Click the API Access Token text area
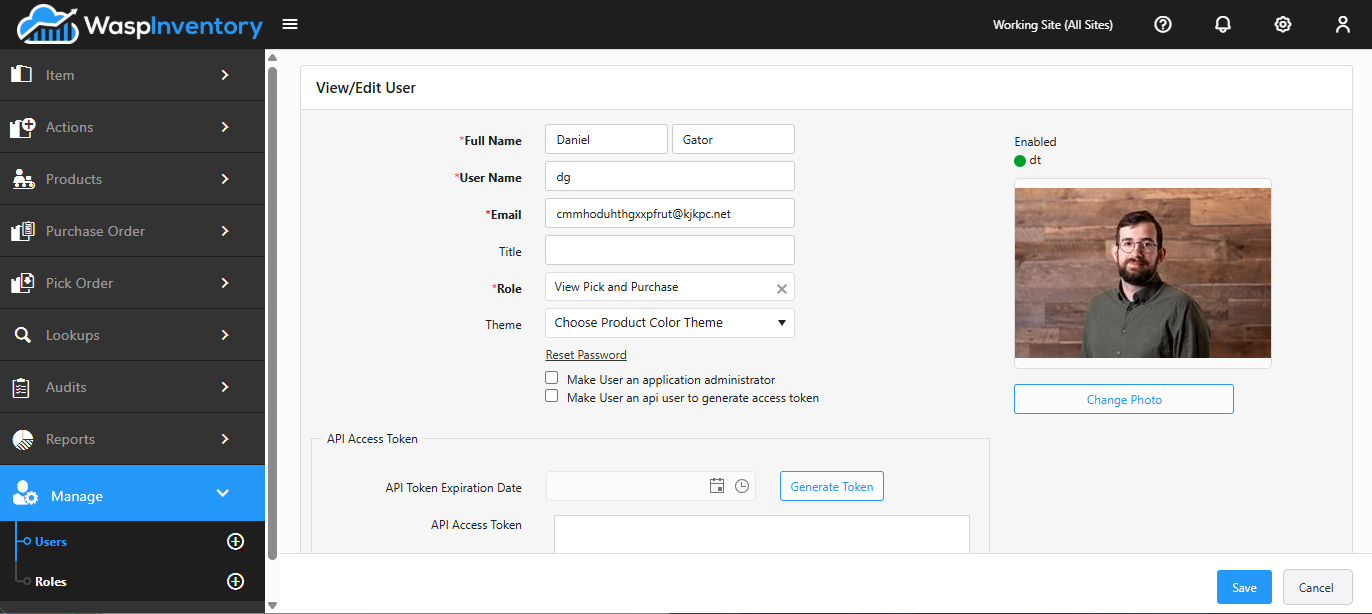This screenshot has height=614, width=1372. coord(762,534)
